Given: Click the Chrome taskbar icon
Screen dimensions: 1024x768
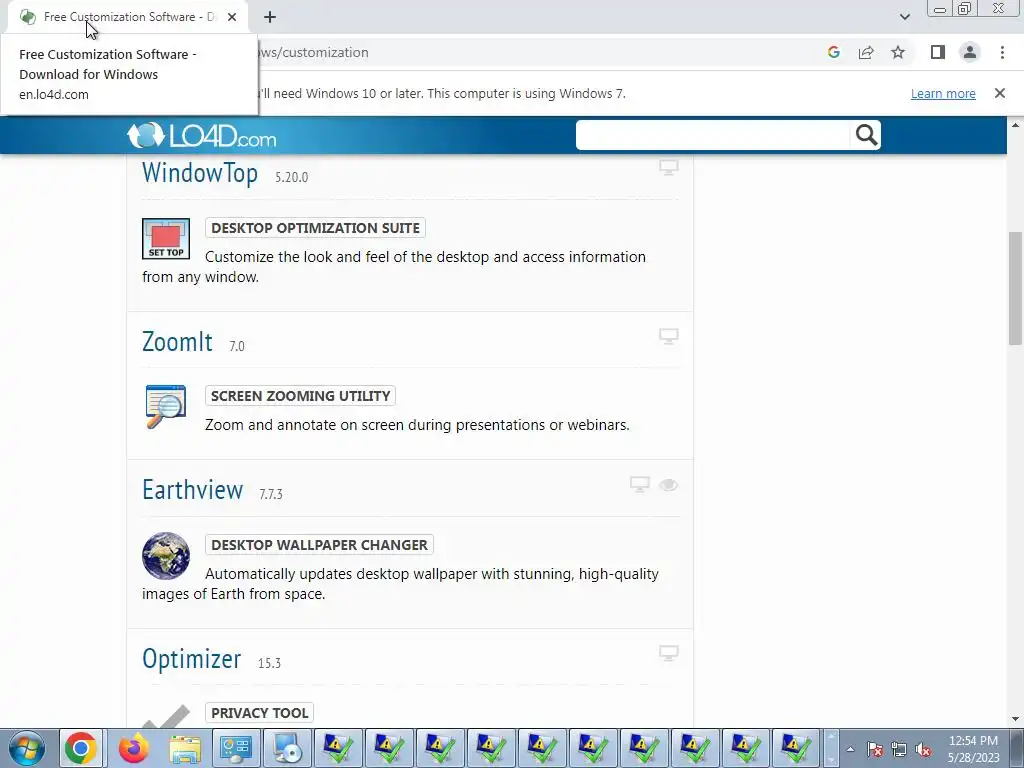Looking at the screenshot, I should [x=81, y=748].
